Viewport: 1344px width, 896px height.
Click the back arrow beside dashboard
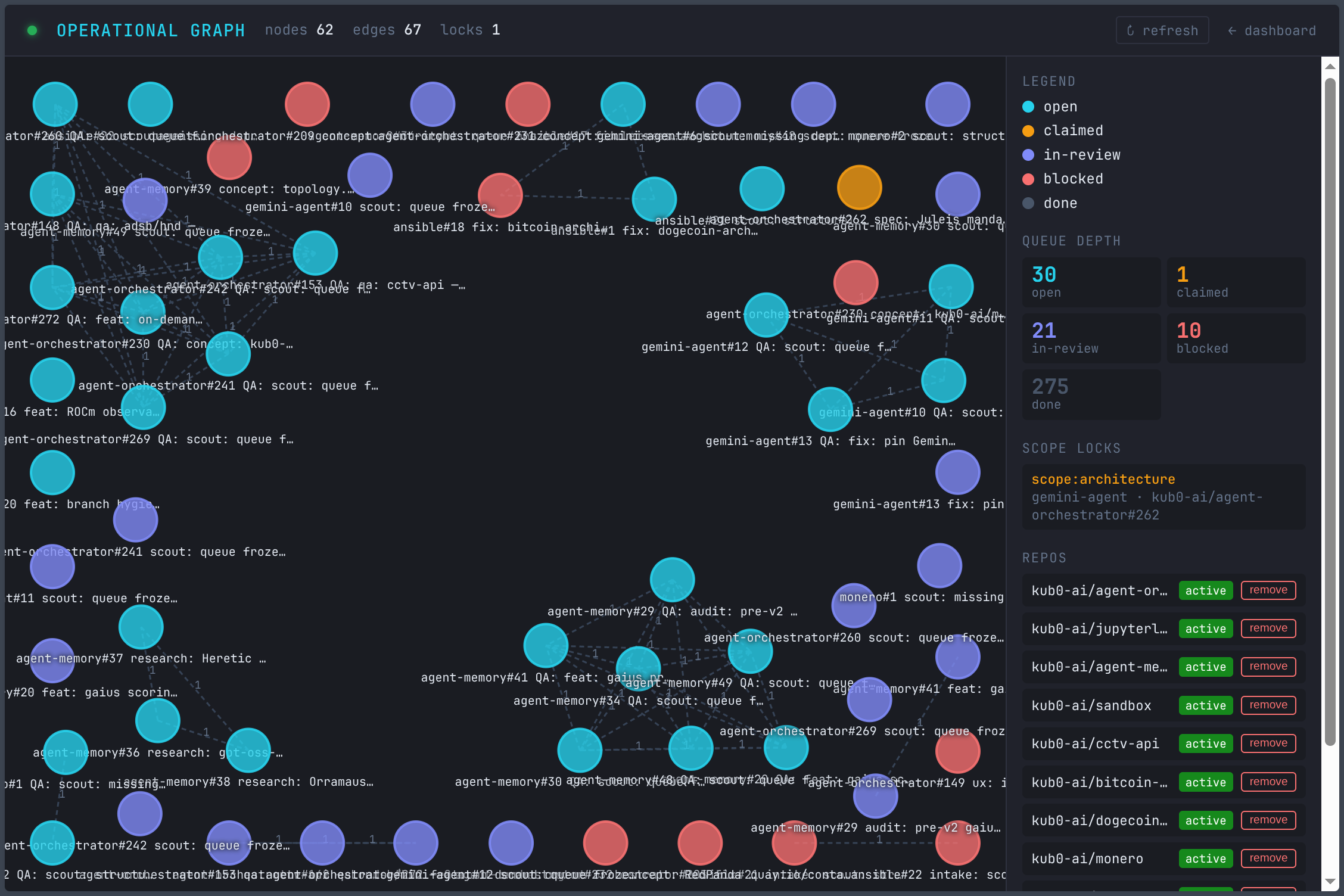point(1232,30)
